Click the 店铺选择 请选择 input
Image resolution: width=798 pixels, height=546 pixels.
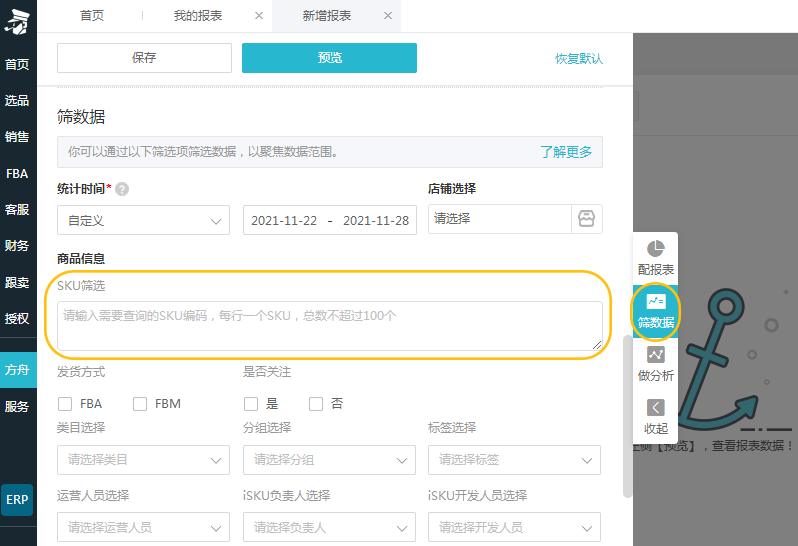pos(500,219)
